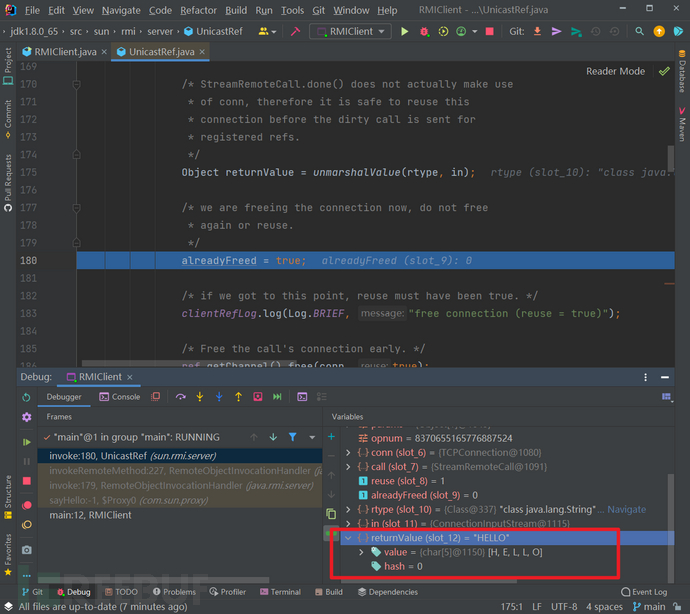Expand value char array node
The image size is (690, 614).
click(361, 552)
